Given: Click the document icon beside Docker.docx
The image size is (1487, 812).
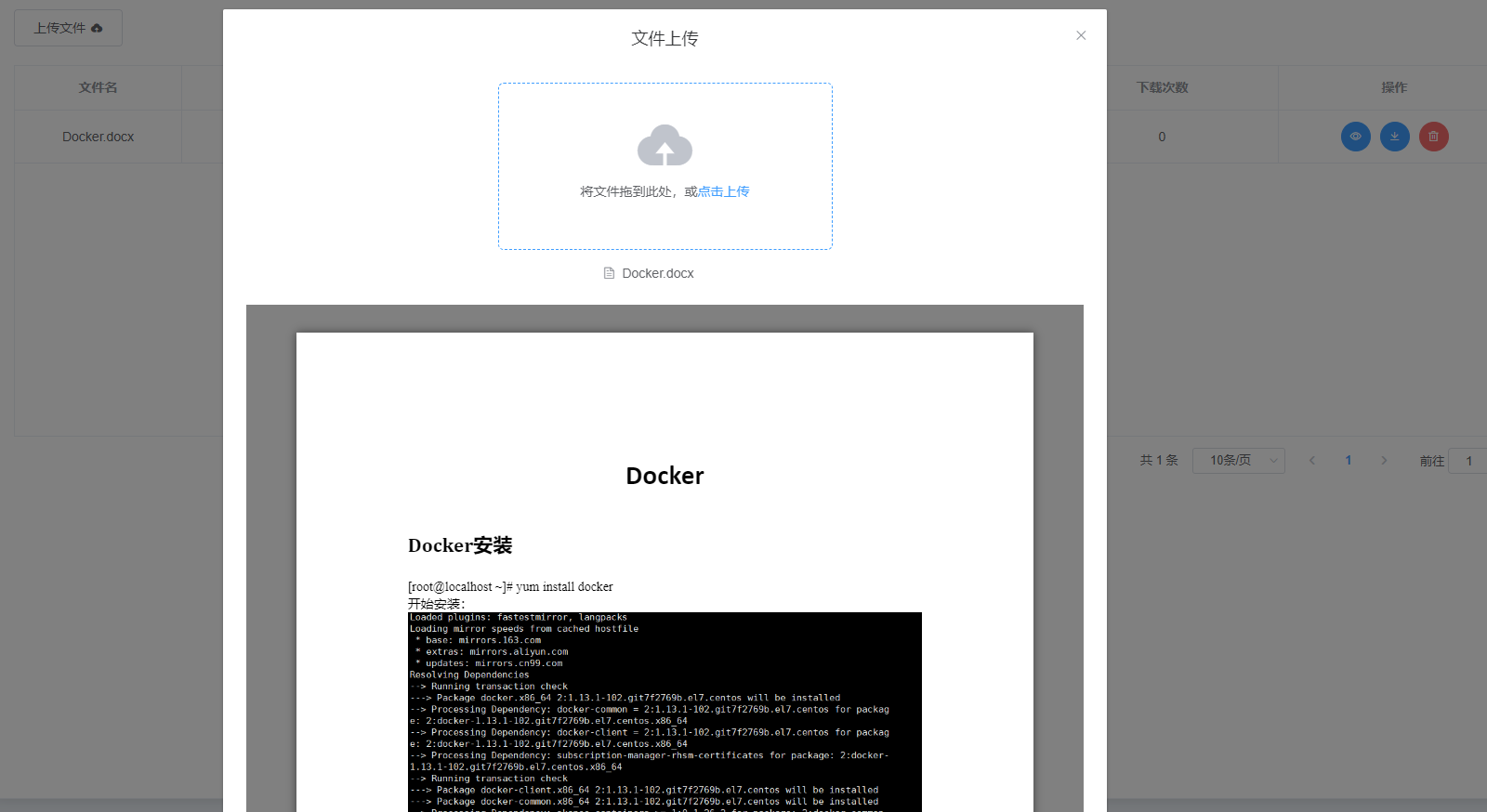Looking at the screenshot, I should [x=609, y=273].
